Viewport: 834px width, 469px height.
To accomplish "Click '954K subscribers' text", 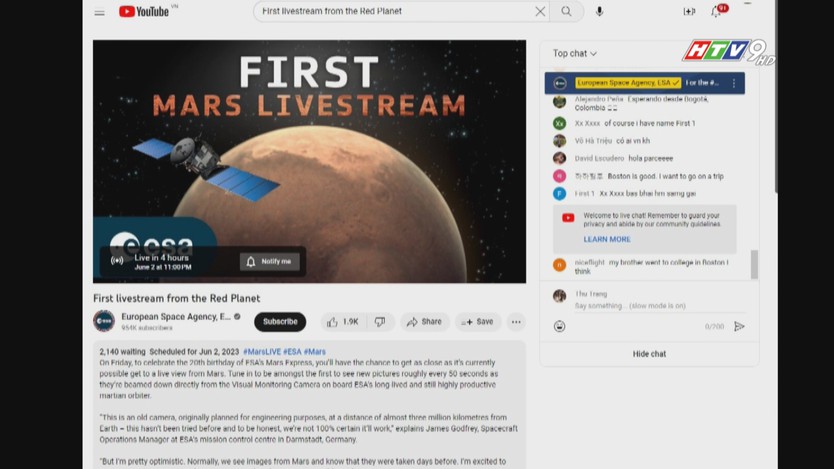I will click(x=147, y=328).
